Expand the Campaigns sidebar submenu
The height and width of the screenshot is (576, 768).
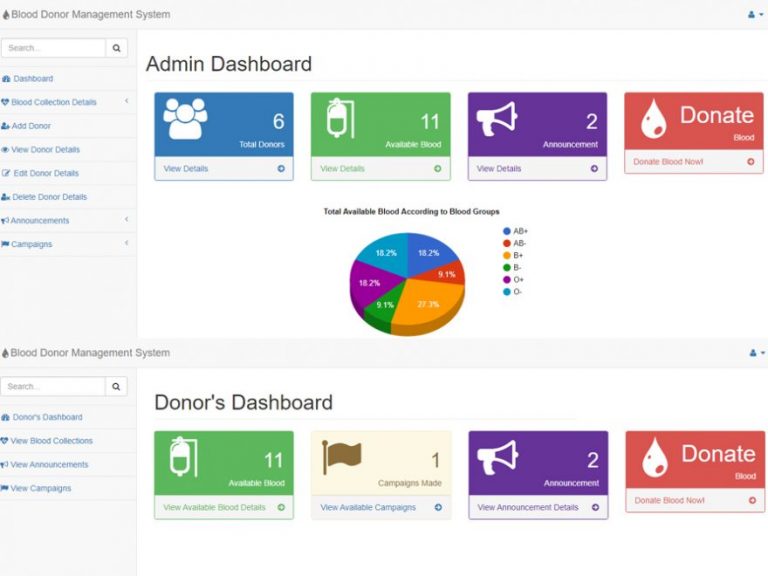pyautogui.click(x=127, y=243)
